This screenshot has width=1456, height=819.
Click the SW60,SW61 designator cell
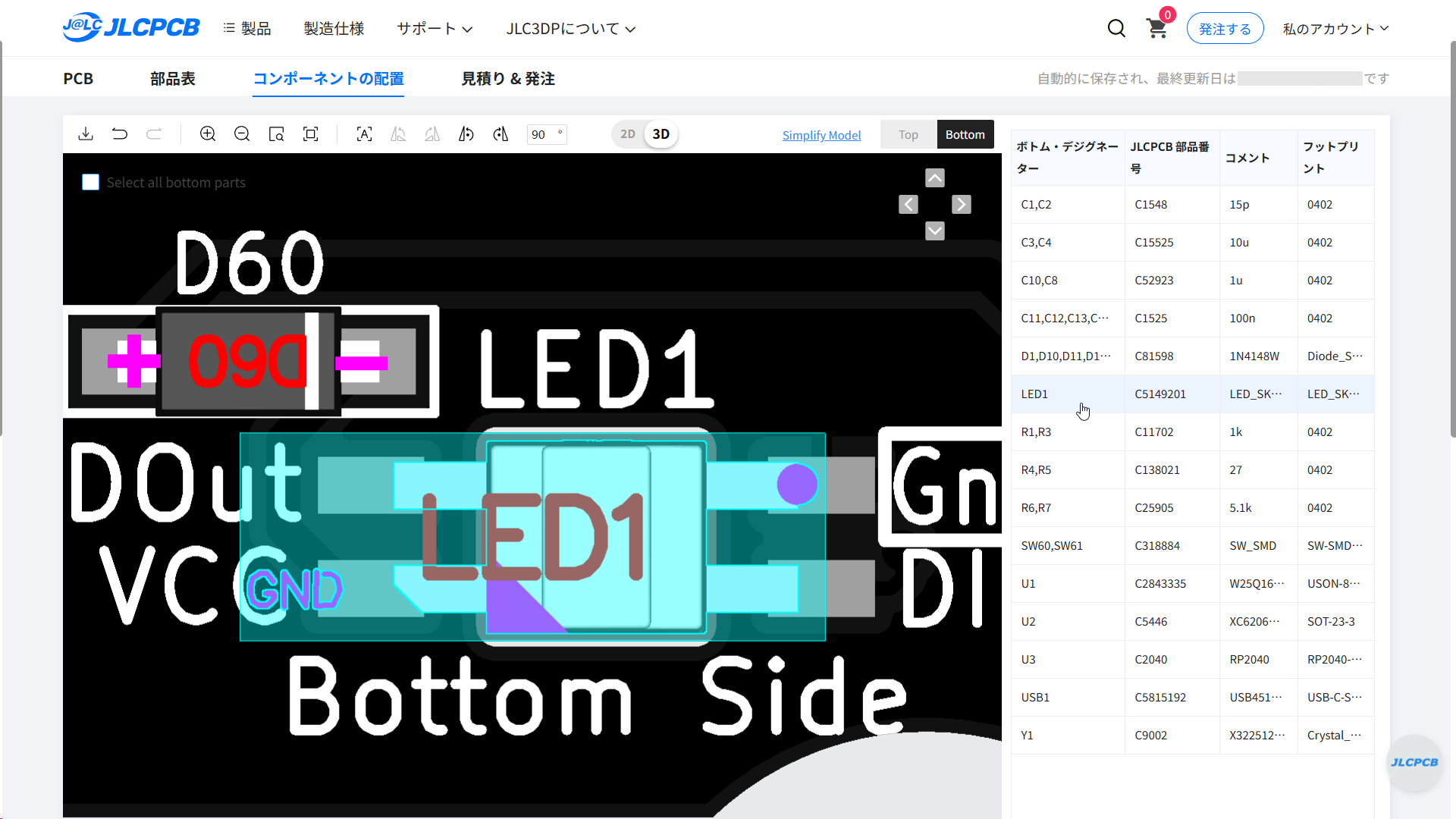(x=1068, y=546)
